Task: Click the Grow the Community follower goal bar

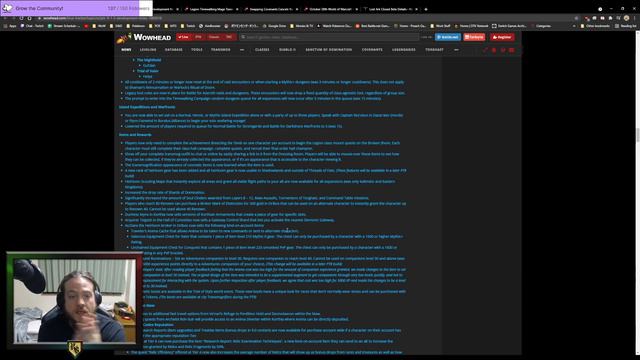Action: [76, 8]
